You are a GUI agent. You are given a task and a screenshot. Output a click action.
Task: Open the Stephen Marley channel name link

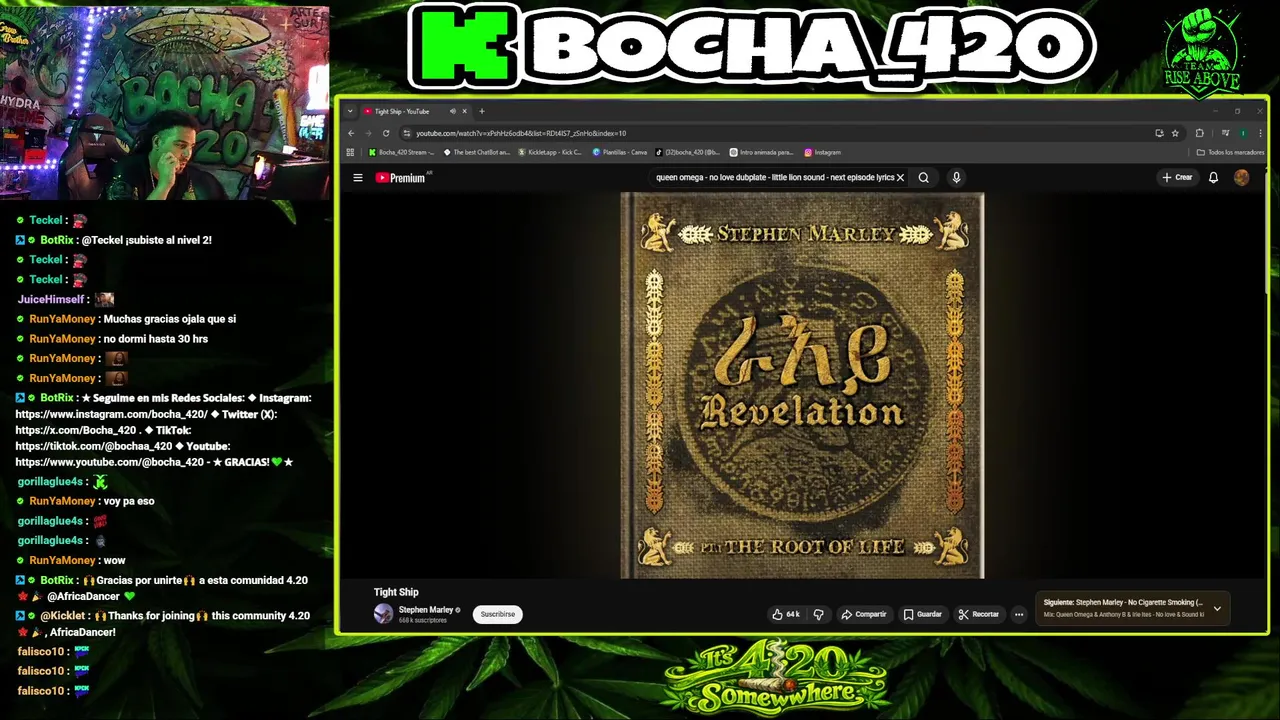pos(426,610)
